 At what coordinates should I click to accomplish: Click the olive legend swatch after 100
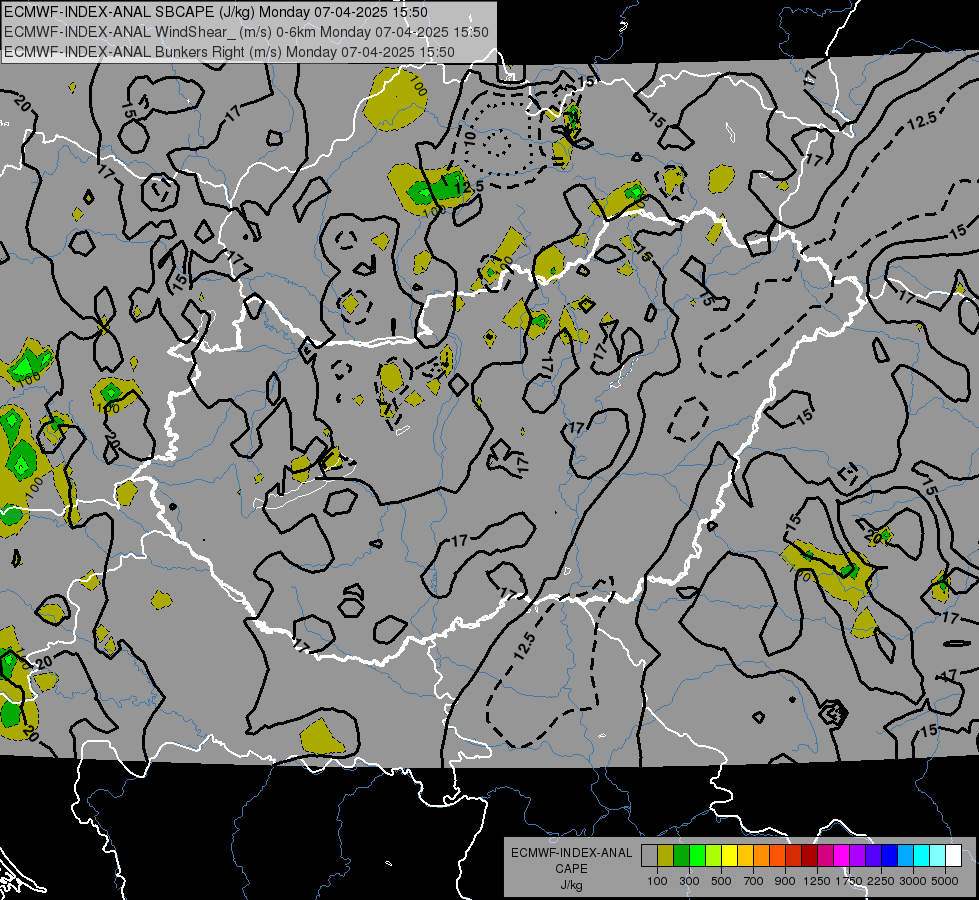[x=666, y=856]
